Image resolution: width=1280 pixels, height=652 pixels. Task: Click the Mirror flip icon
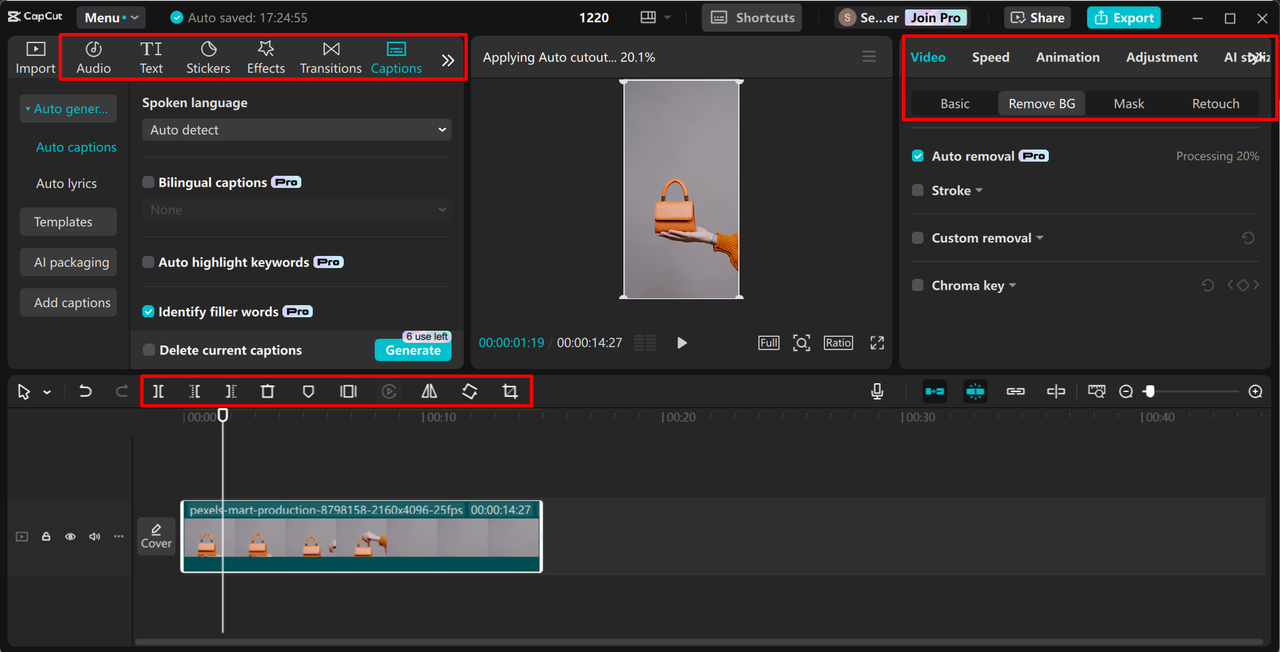[429, 392]
